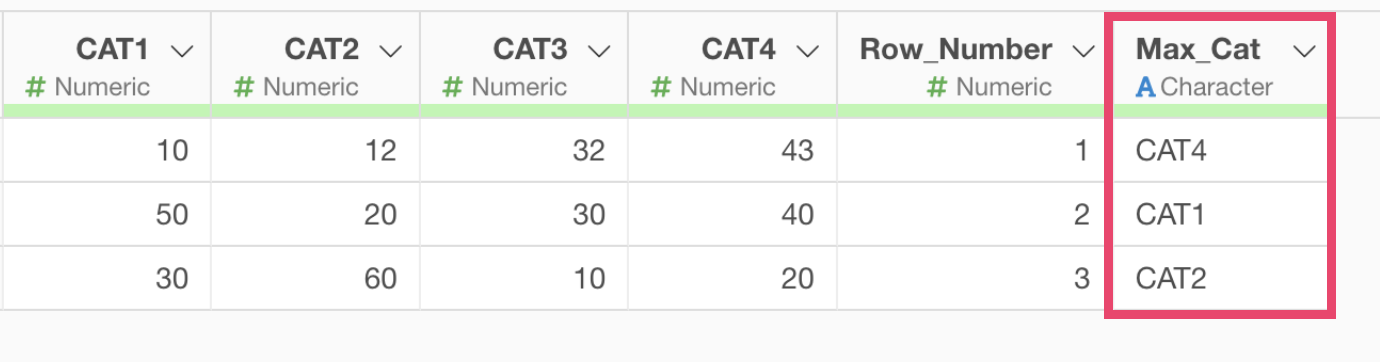Expand the CAT3 column menu chevron
Screen dimensions: 1380x362
599,51
